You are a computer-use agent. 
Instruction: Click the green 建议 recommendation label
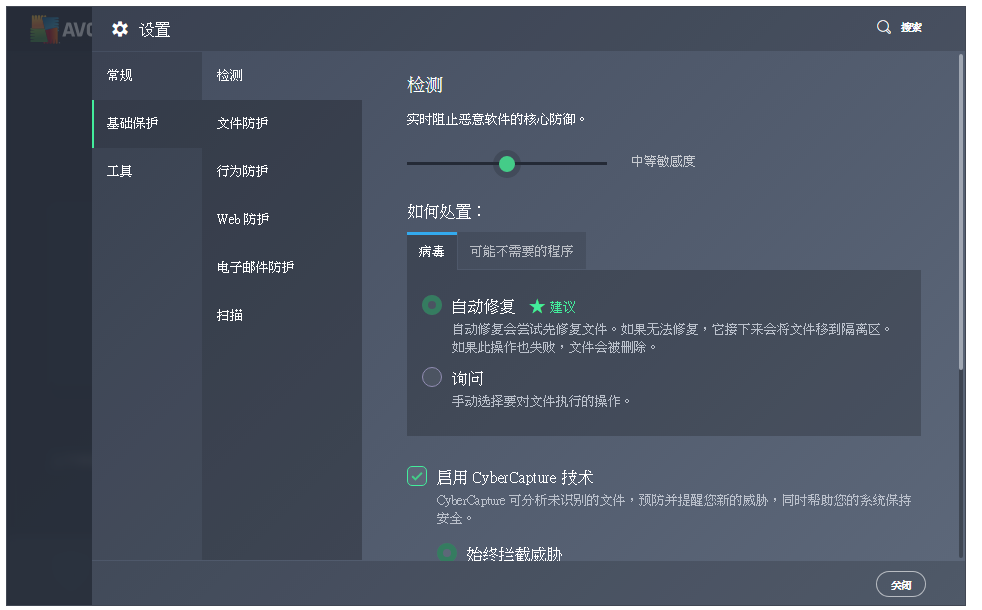(x=553, y=305)
